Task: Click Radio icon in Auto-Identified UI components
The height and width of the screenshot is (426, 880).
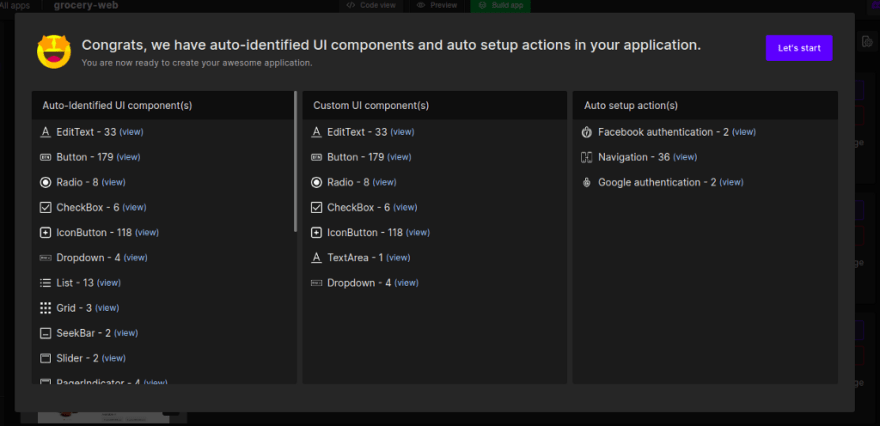Action: 45,182
